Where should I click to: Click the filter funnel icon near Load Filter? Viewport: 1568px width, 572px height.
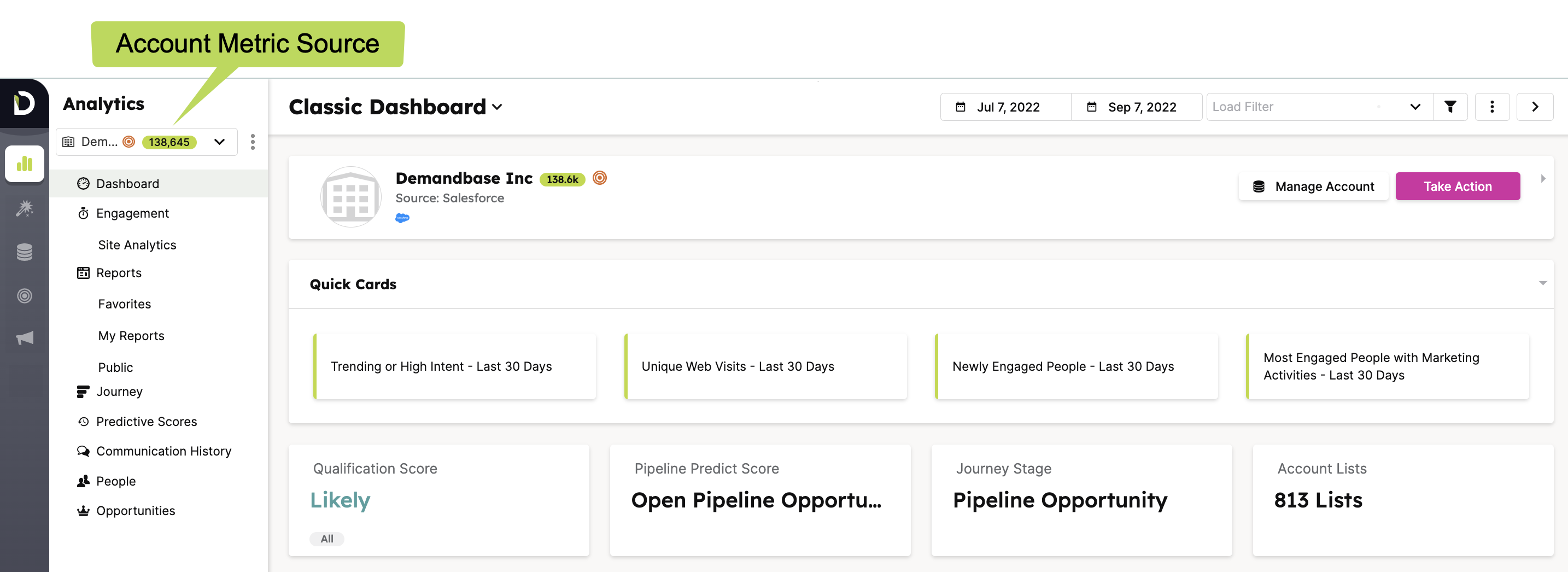[1451, 107]
